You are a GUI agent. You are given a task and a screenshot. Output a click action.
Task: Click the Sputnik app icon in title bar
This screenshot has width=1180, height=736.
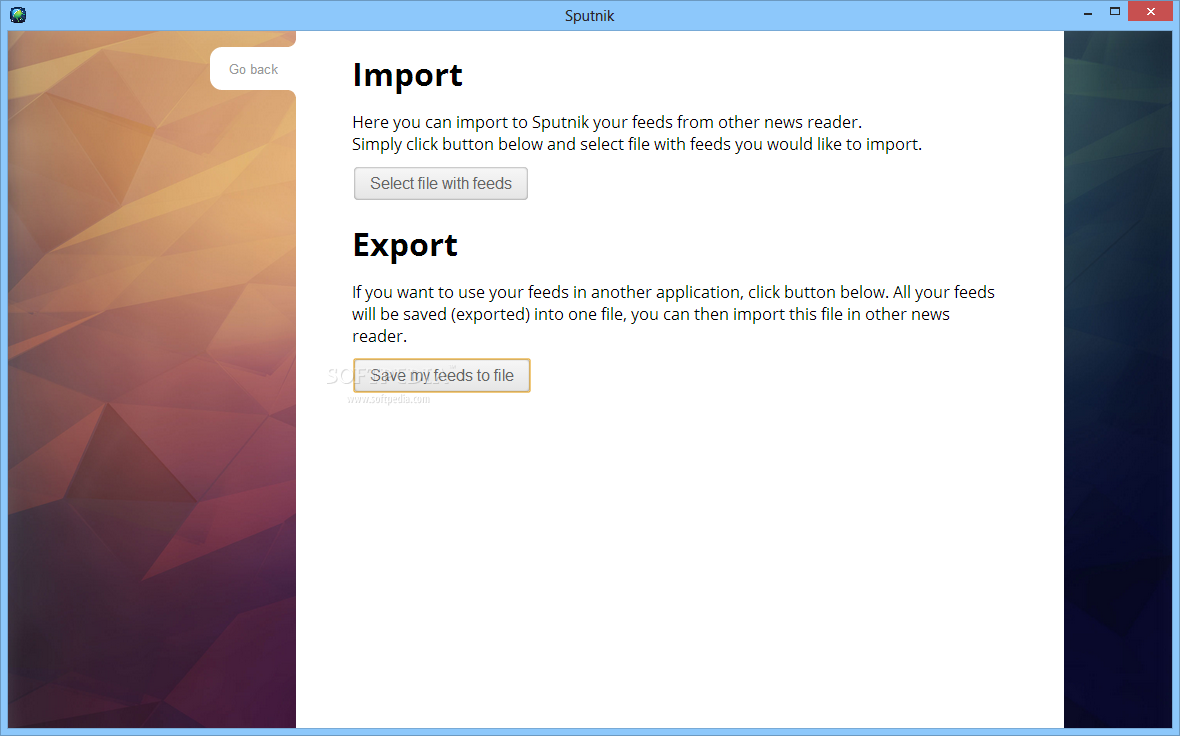[x=18, y=15]
